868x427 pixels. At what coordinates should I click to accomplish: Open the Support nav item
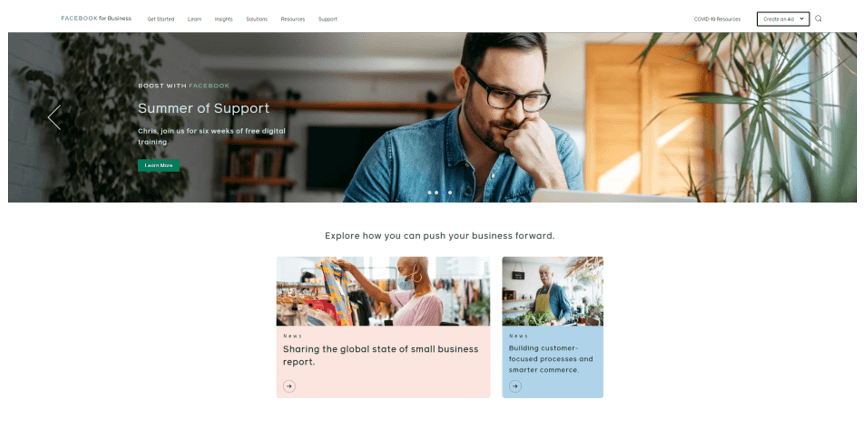coord(328,19)
